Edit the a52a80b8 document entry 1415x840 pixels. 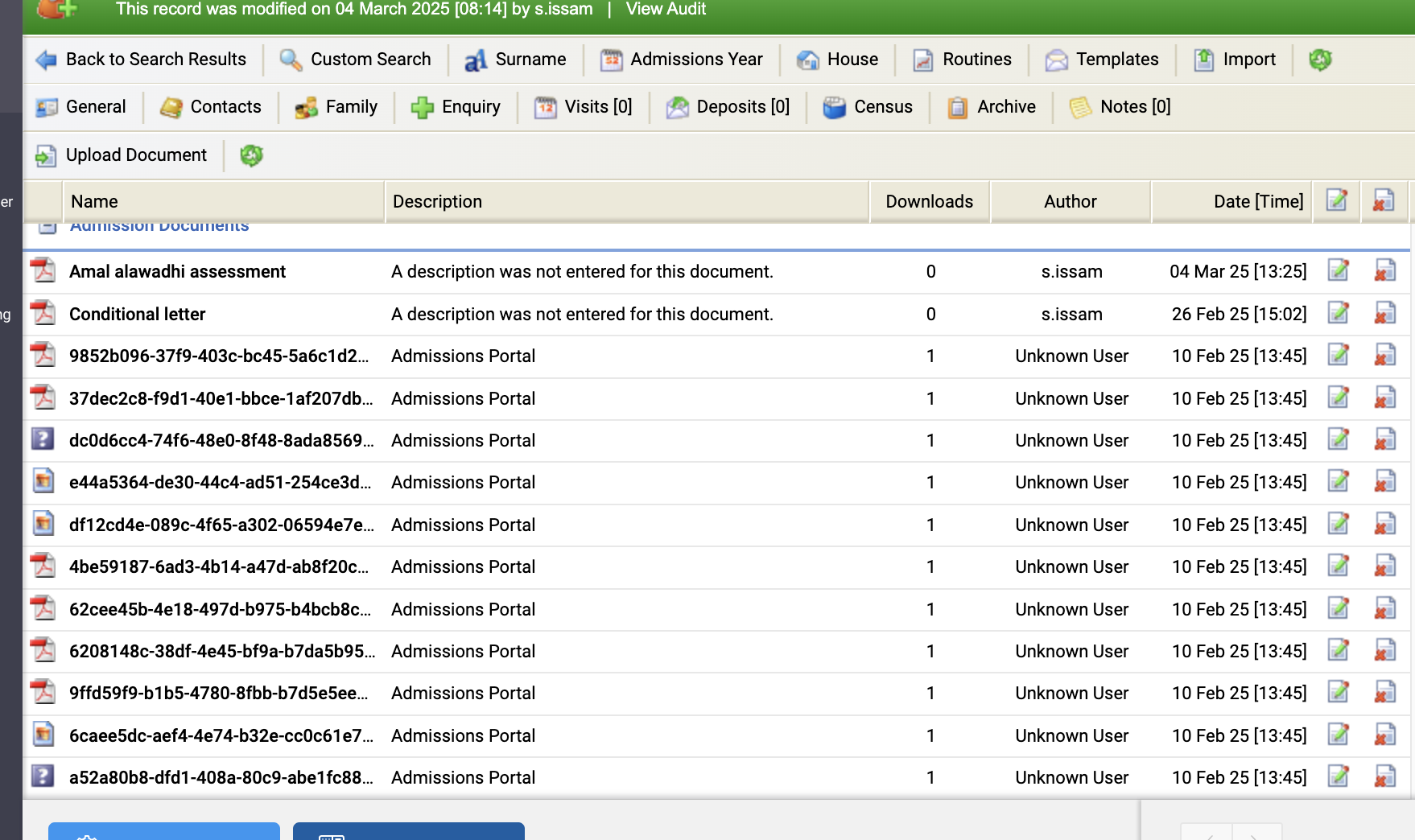[x=1338, y=776]
